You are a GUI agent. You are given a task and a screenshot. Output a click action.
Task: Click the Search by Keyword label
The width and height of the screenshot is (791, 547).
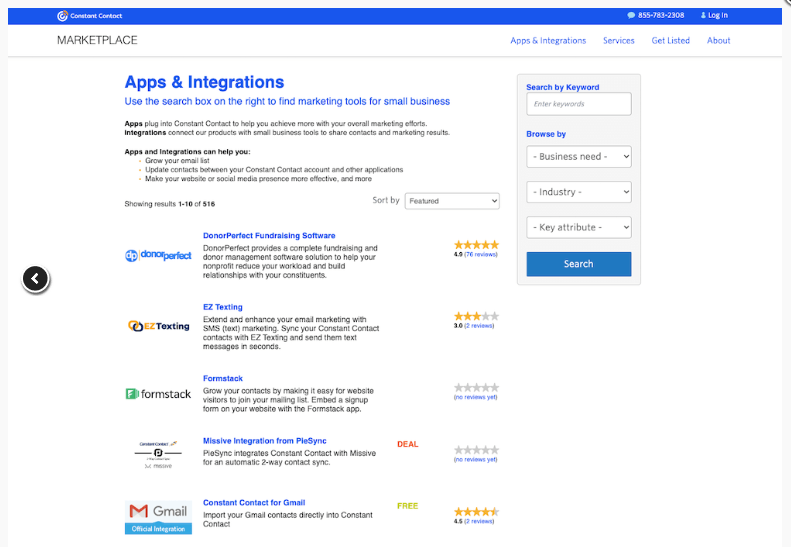pos(562,87)
